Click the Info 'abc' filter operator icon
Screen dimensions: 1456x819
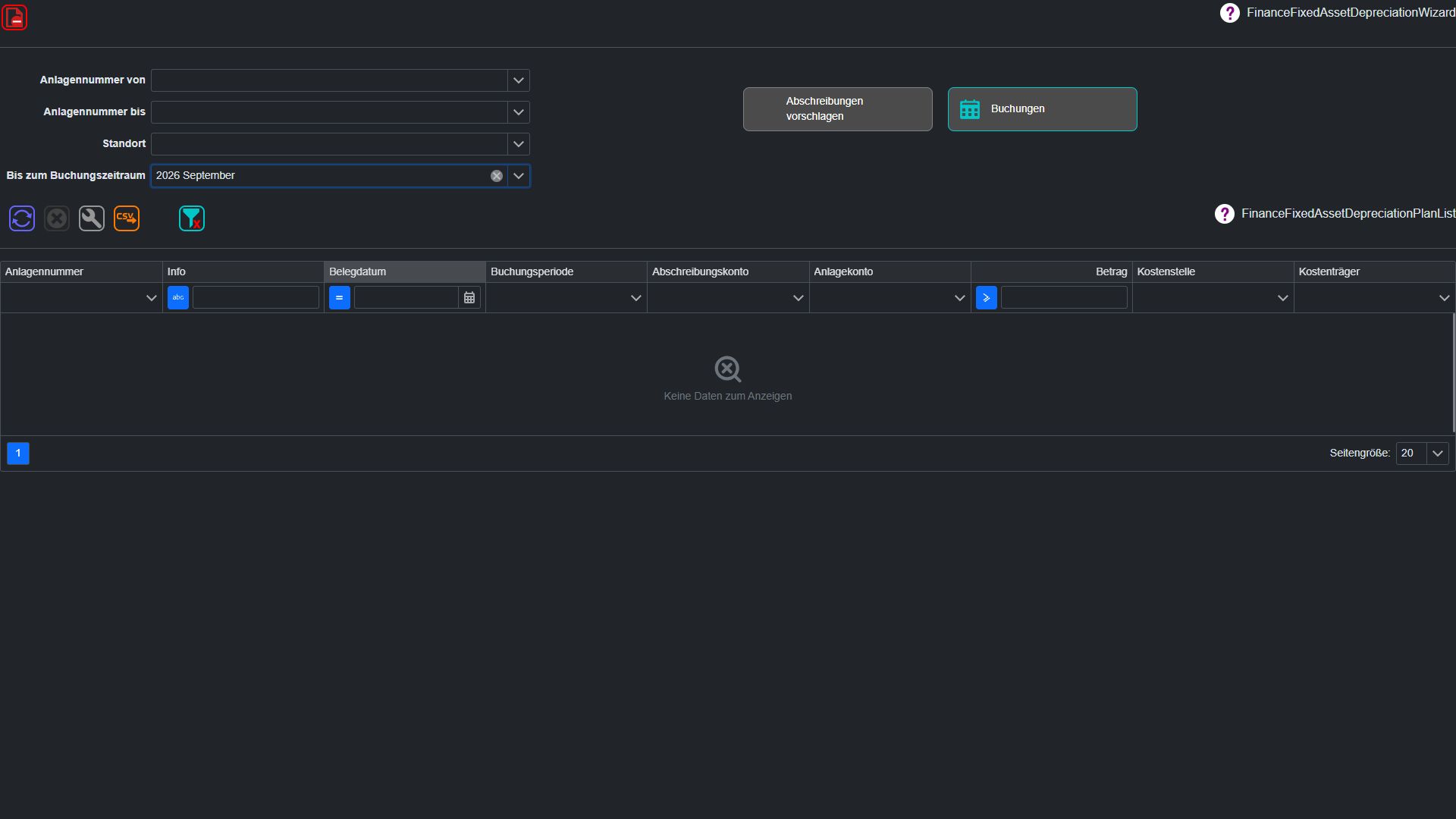pyautogui.click(x=178, y=298)
